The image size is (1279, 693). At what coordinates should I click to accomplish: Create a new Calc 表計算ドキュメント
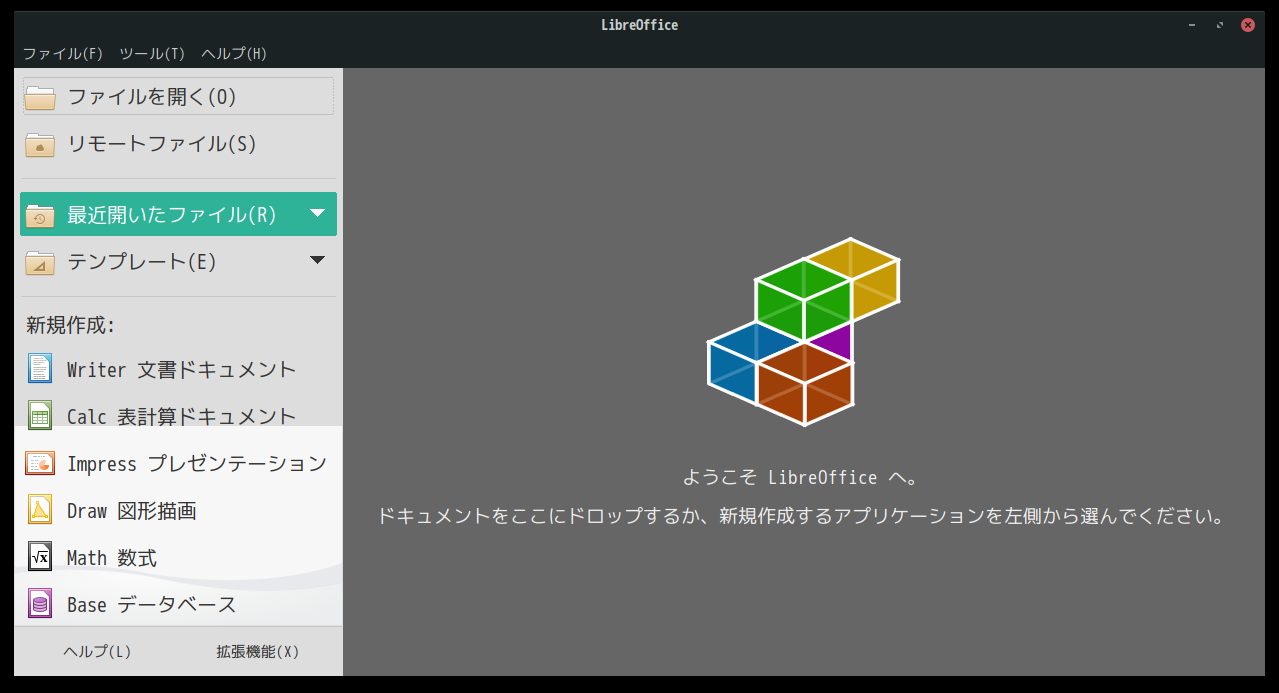click(178, 416)
